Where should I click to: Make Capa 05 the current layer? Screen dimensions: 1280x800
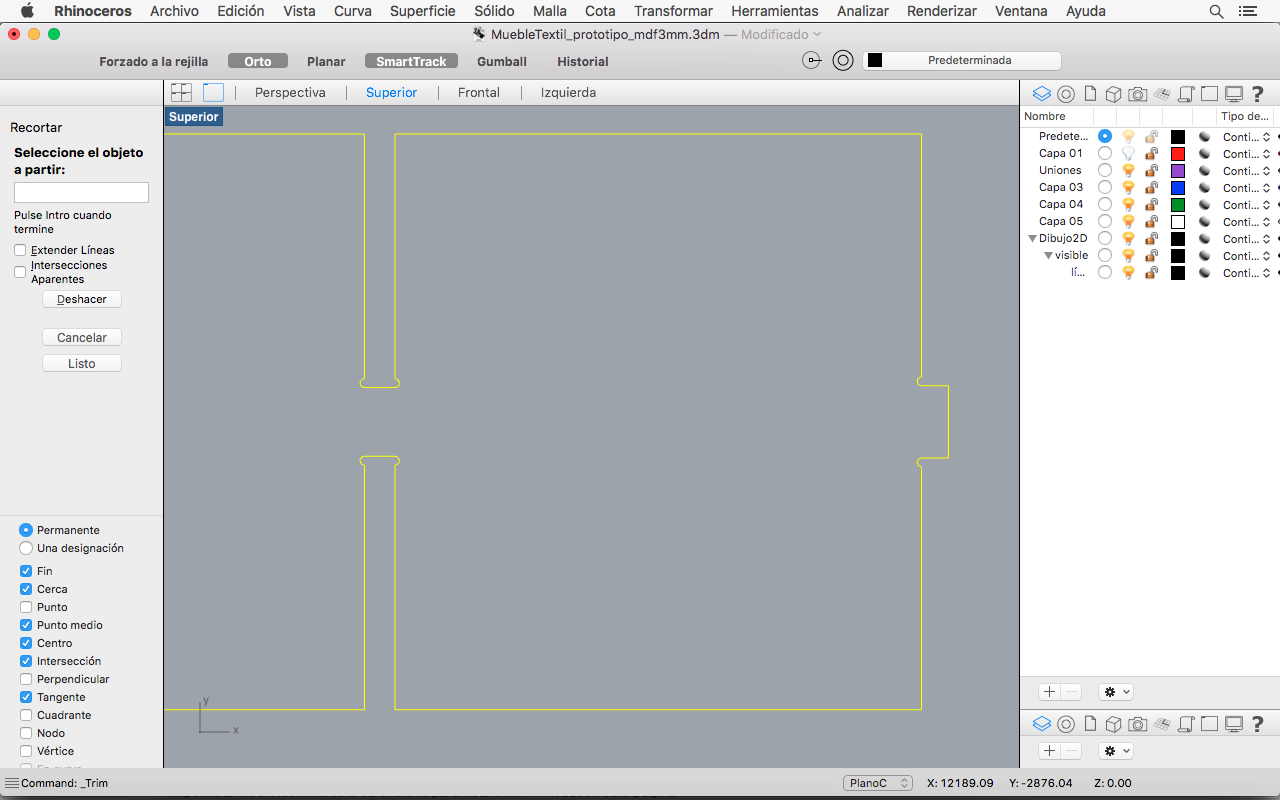[x=1104, y=221]
